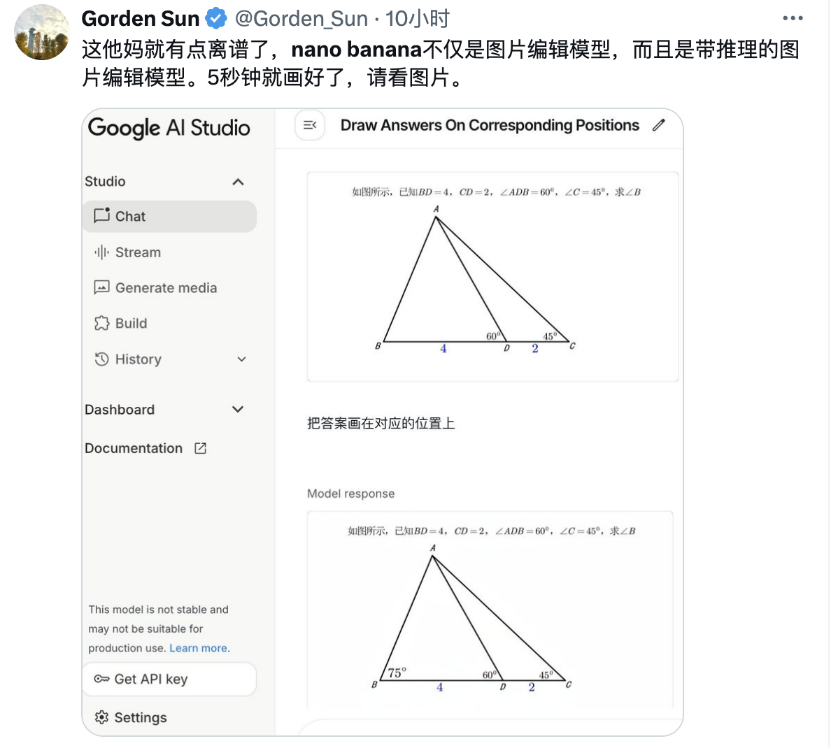The height and width of the screenshot is (749, 831).
Task: Click the Build puzzle-piece icon
Action: 101,323
